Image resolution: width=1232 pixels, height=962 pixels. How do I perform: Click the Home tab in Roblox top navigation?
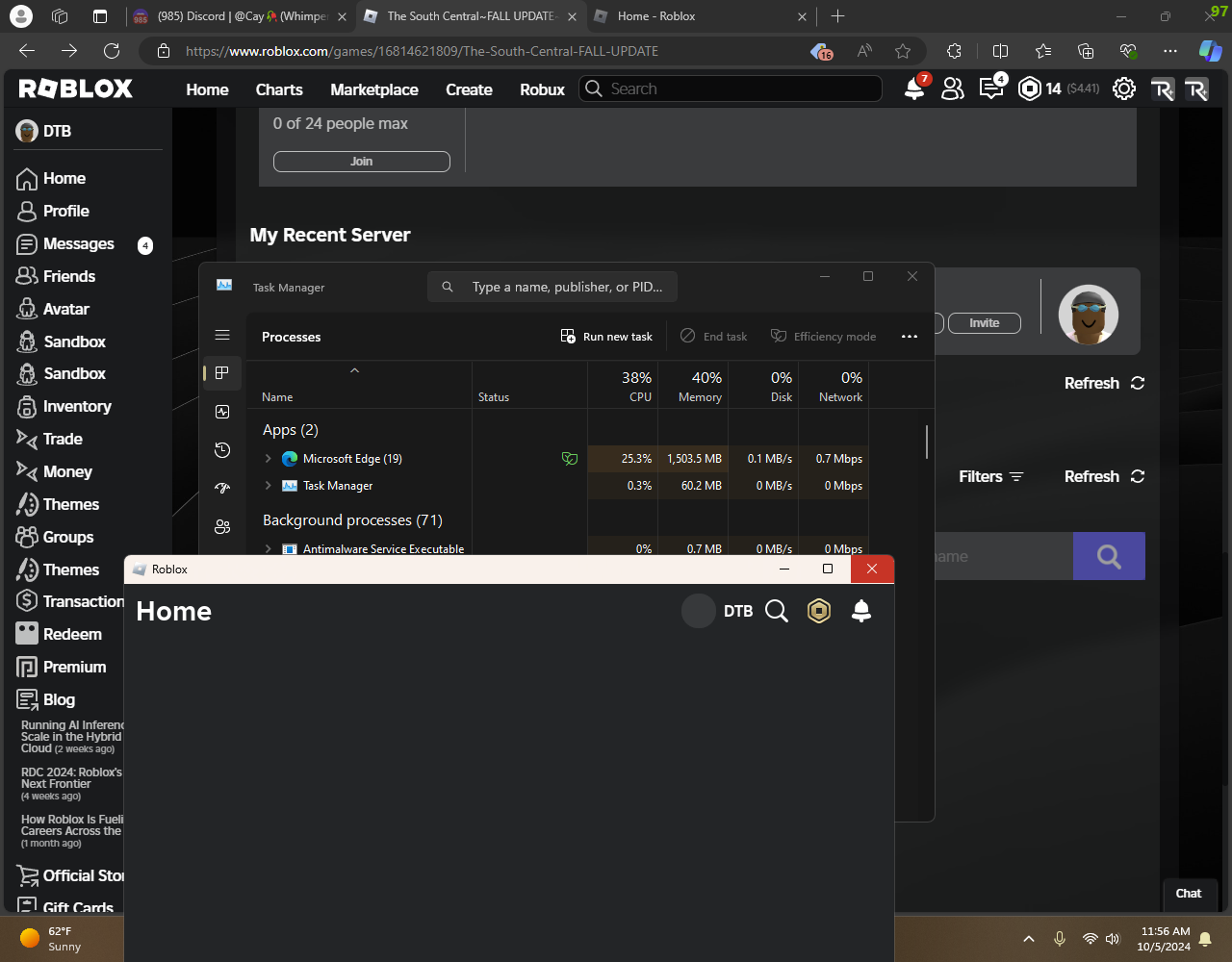[x=207, y=89]
